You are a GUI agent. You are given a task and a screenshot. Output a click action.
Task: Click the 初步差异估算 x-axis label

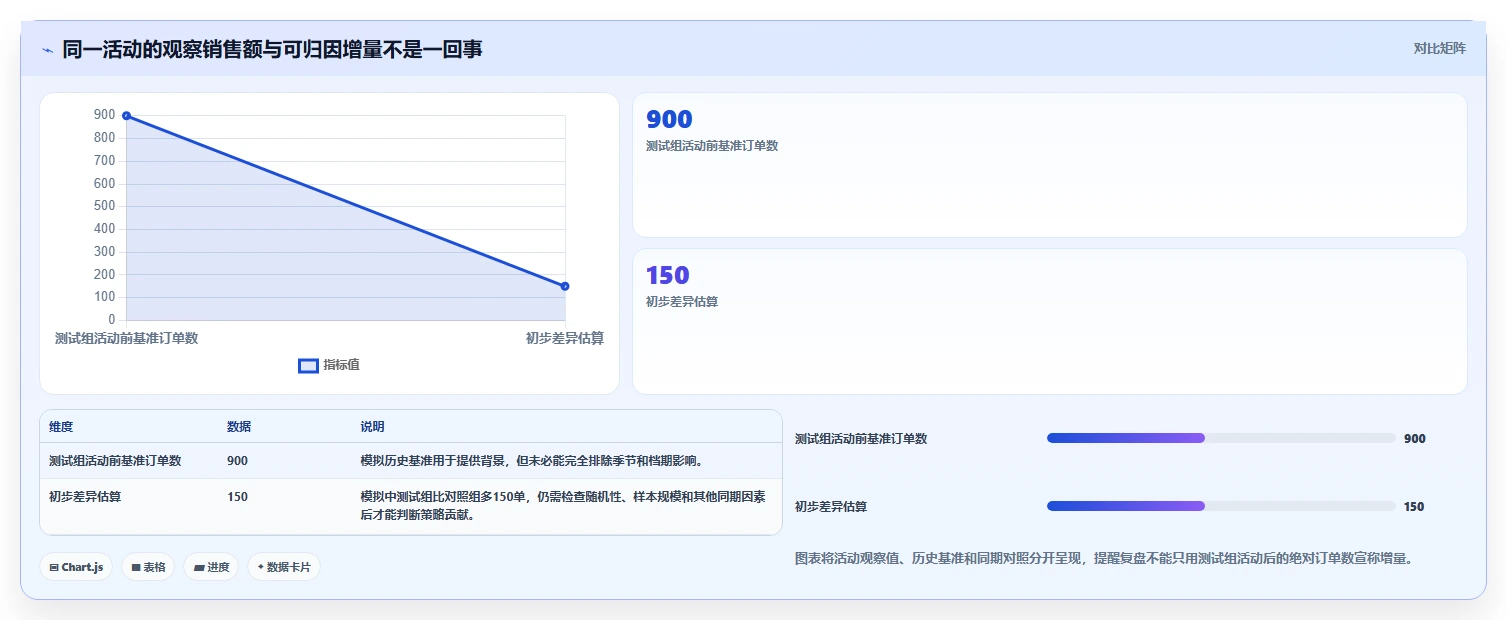tap(565, 338)
